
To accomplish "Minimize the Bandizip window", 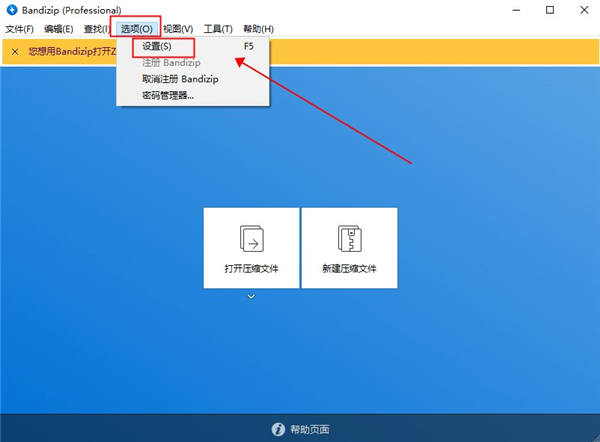I will pos(516,10).
